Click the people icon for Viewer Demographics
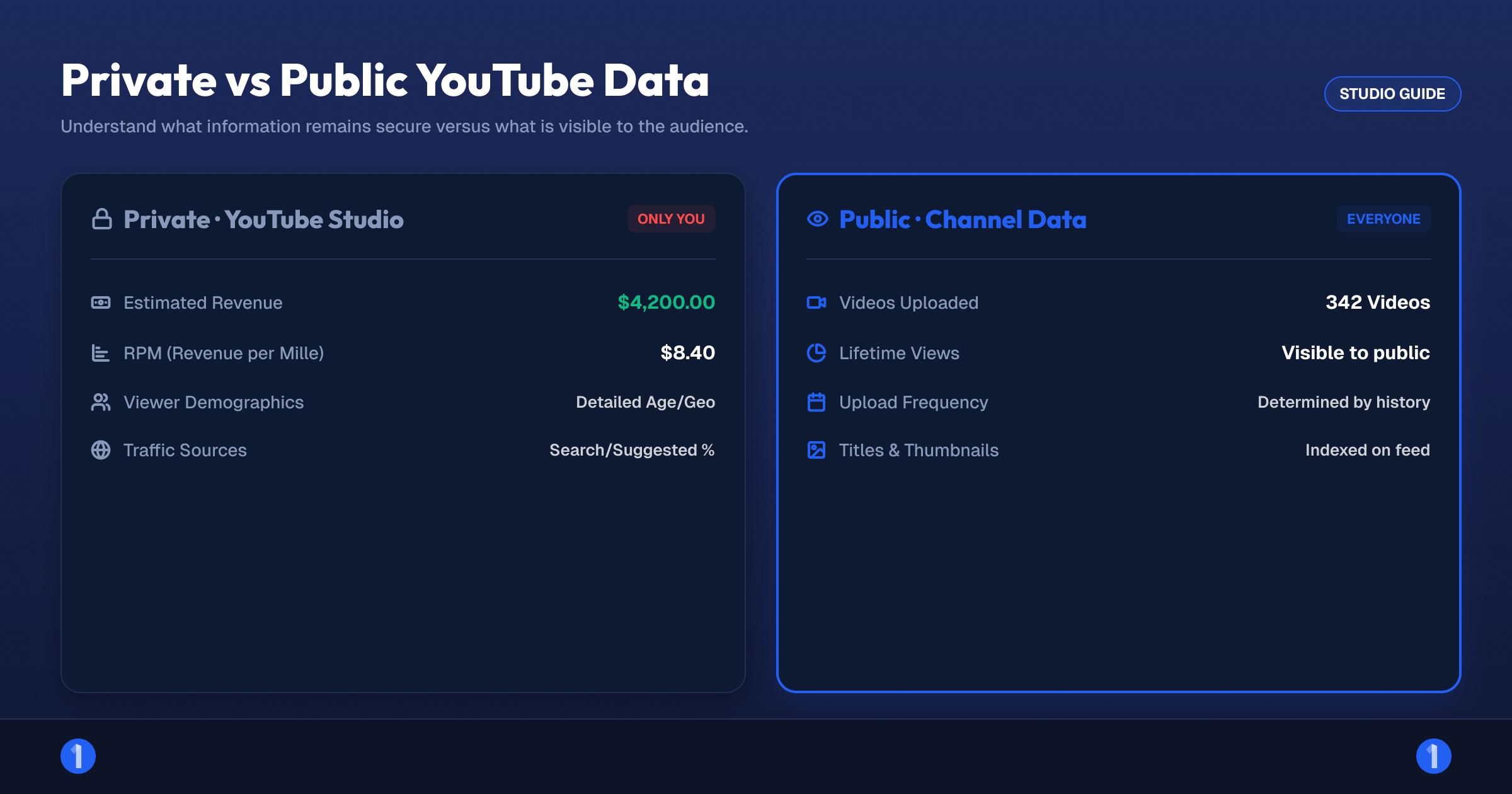This screenshot has height=794, width=1512. [x=101, y=402]
